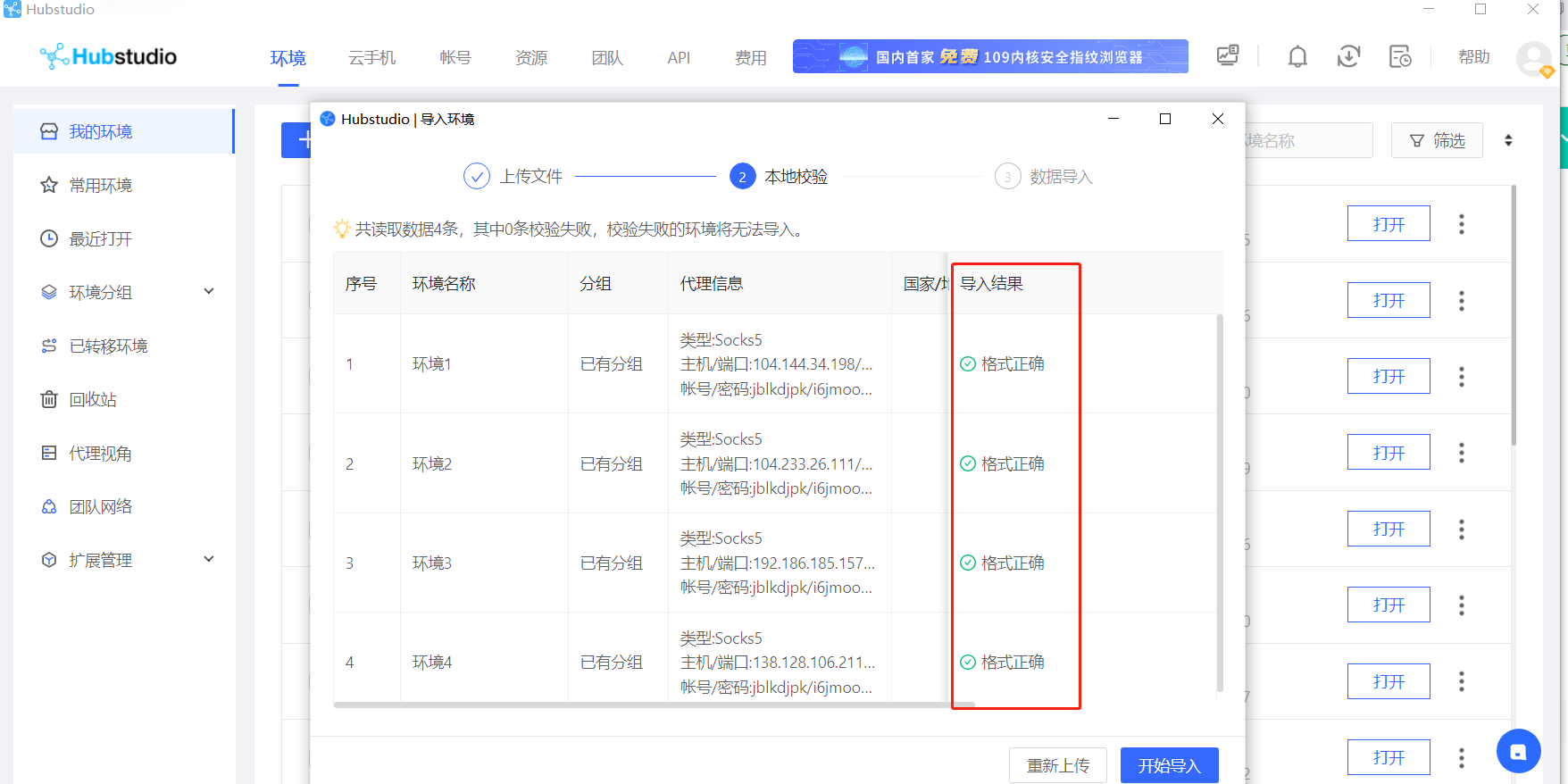Click the notification bell icon
The height and width of the screenshot is (784, 1568).
1297,57
